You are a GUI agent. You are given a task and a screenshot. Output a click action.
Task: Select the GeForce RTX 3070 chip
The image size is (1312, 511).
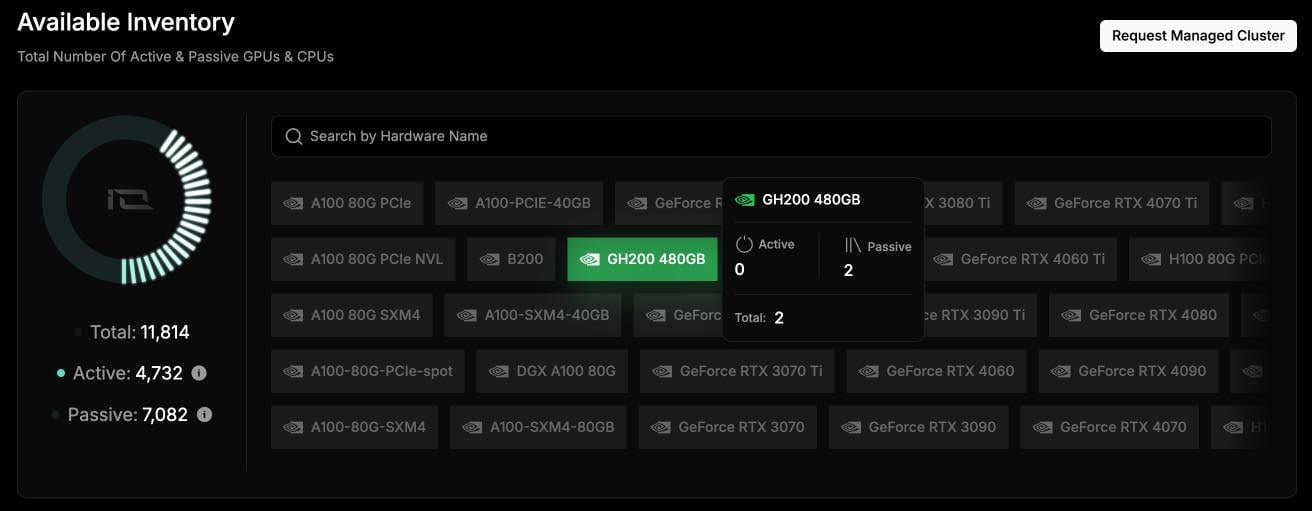tap(727, 427)
